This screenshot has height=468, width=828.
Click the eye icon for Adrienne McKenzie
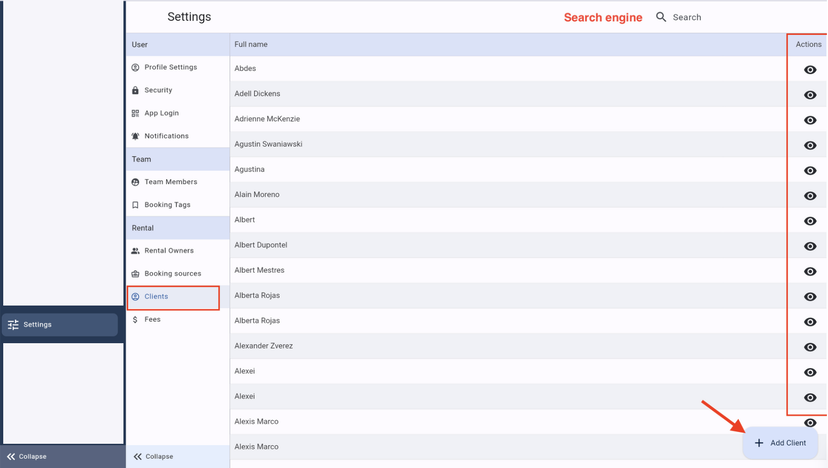click(810, 120)
